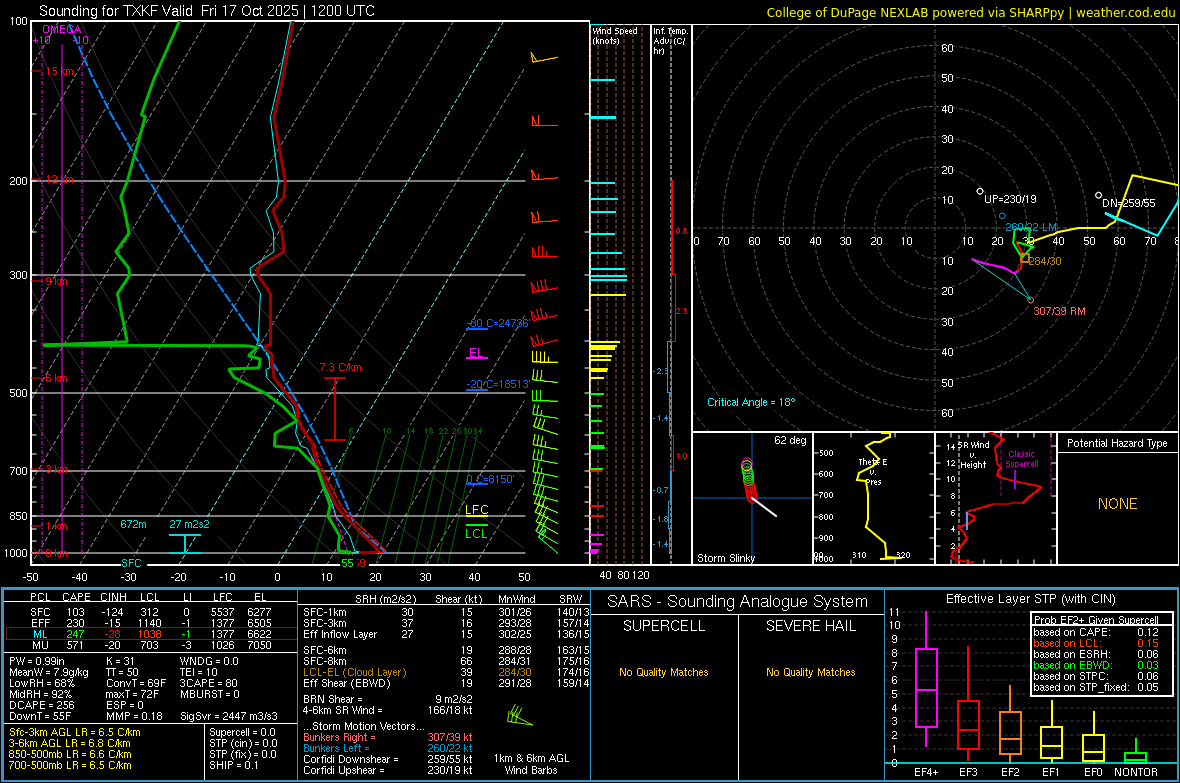1180x783 pixels.
Task: Click the 672m effective inflow label
Action: coord(133,524)
